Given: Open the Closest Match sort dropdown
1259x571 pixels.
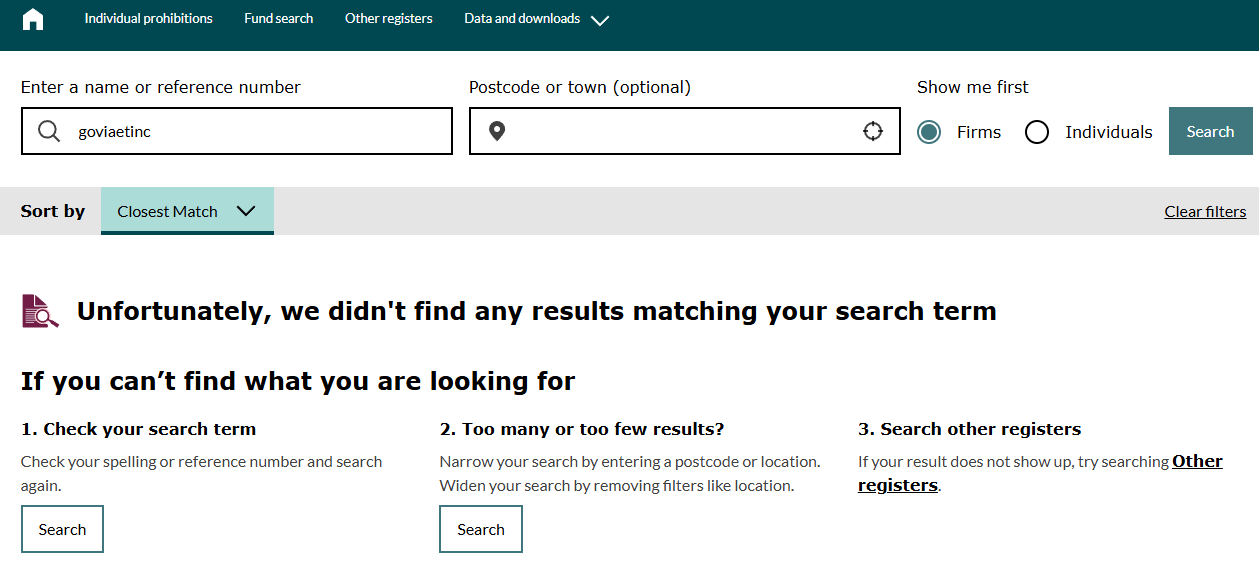Looking at the screenshot, I should [187, 211].
